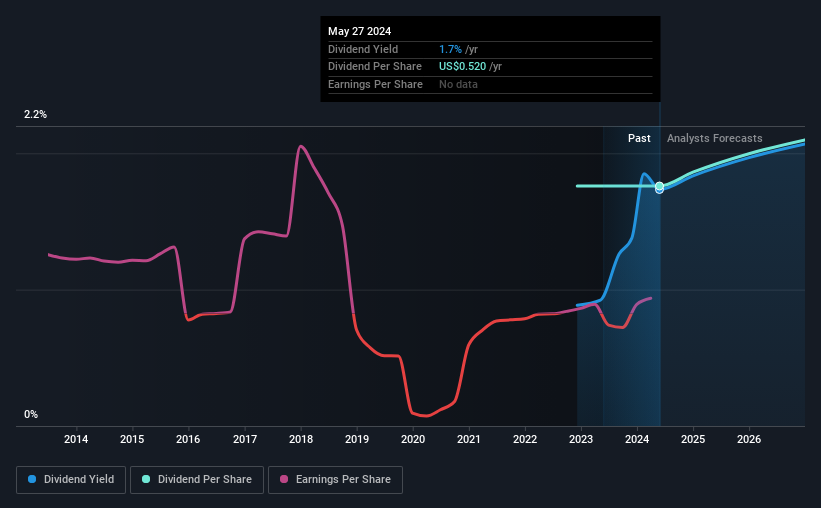Screen dimensions: 821x508
Task: Select the 2020 year tick label
Action: (413, 439)
